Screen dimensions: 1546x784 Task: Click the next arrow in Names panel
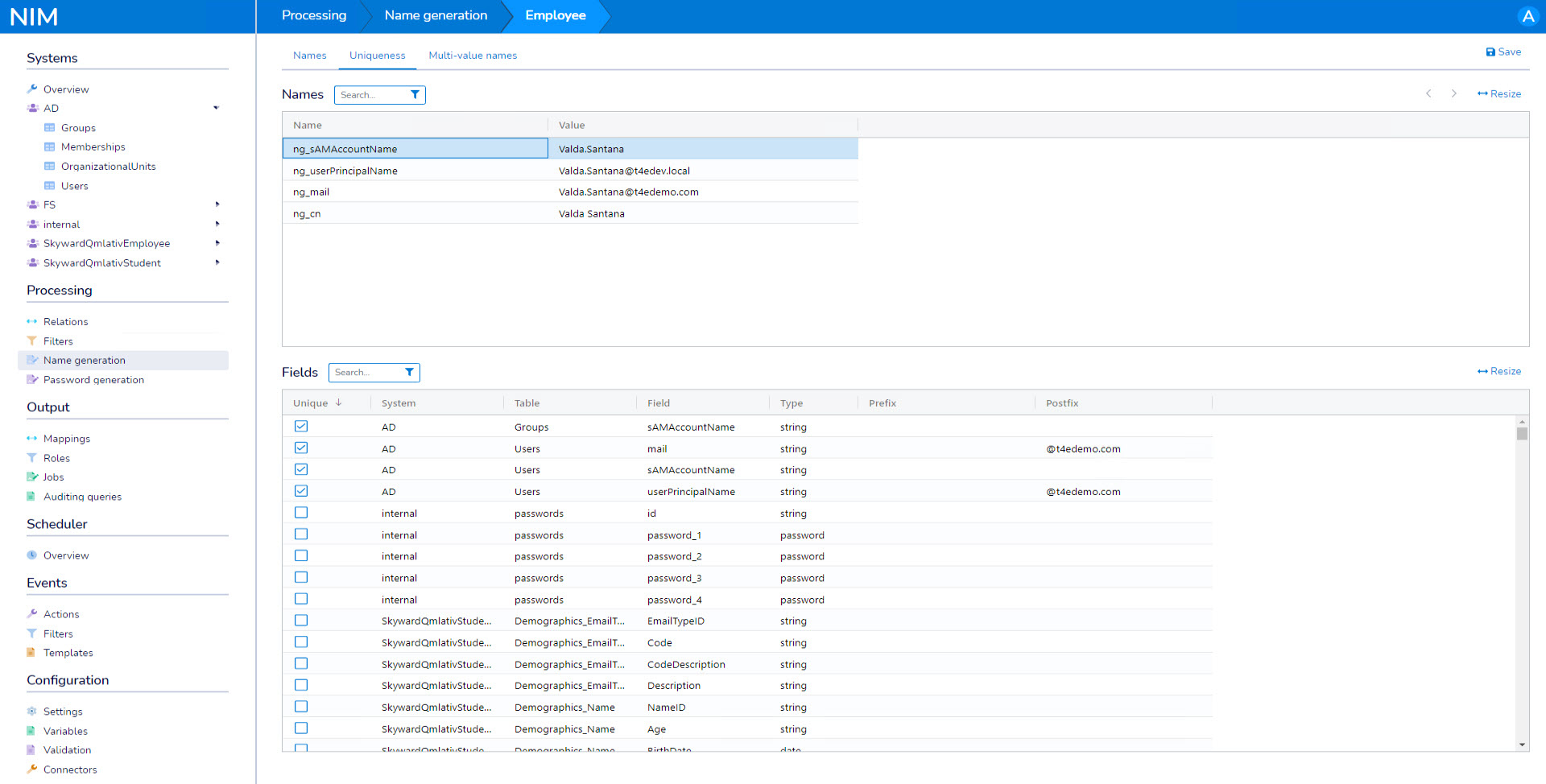click(1453, 94)
